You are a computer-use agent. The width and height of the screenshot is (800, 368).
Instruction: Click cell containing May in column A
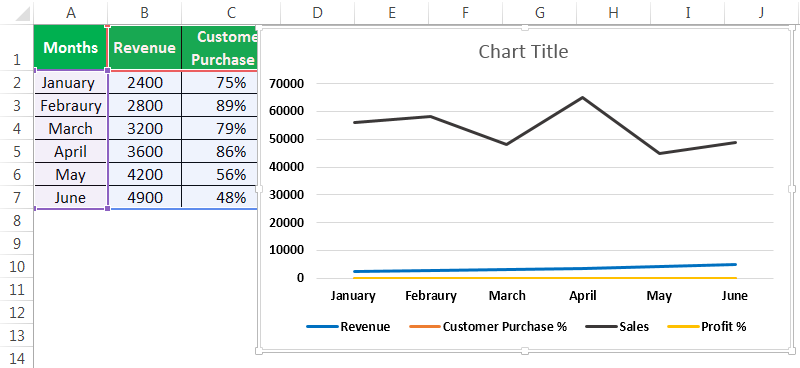click(x=71, y=174)
